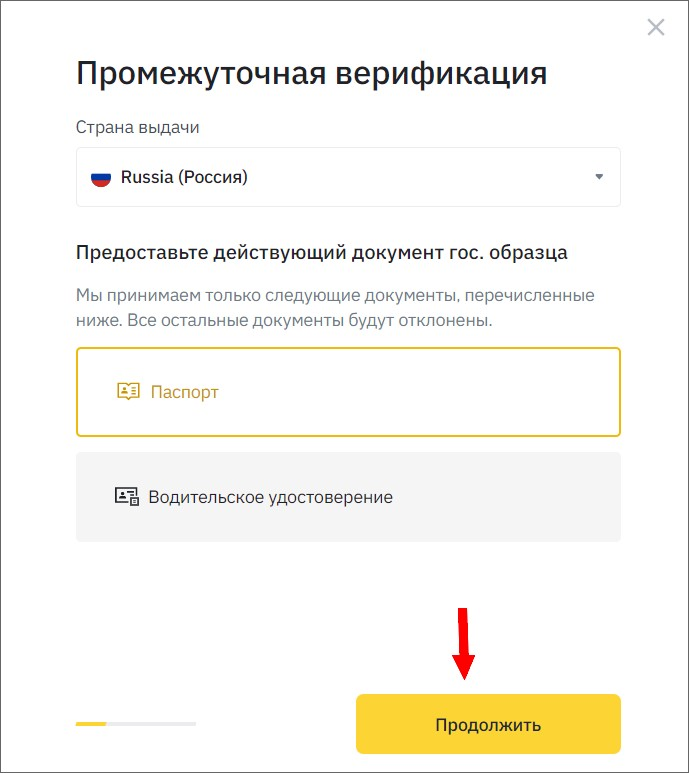Screen dimensions: 689x773
Task: Select the Паспорт document option
Action: coord(348,392)
